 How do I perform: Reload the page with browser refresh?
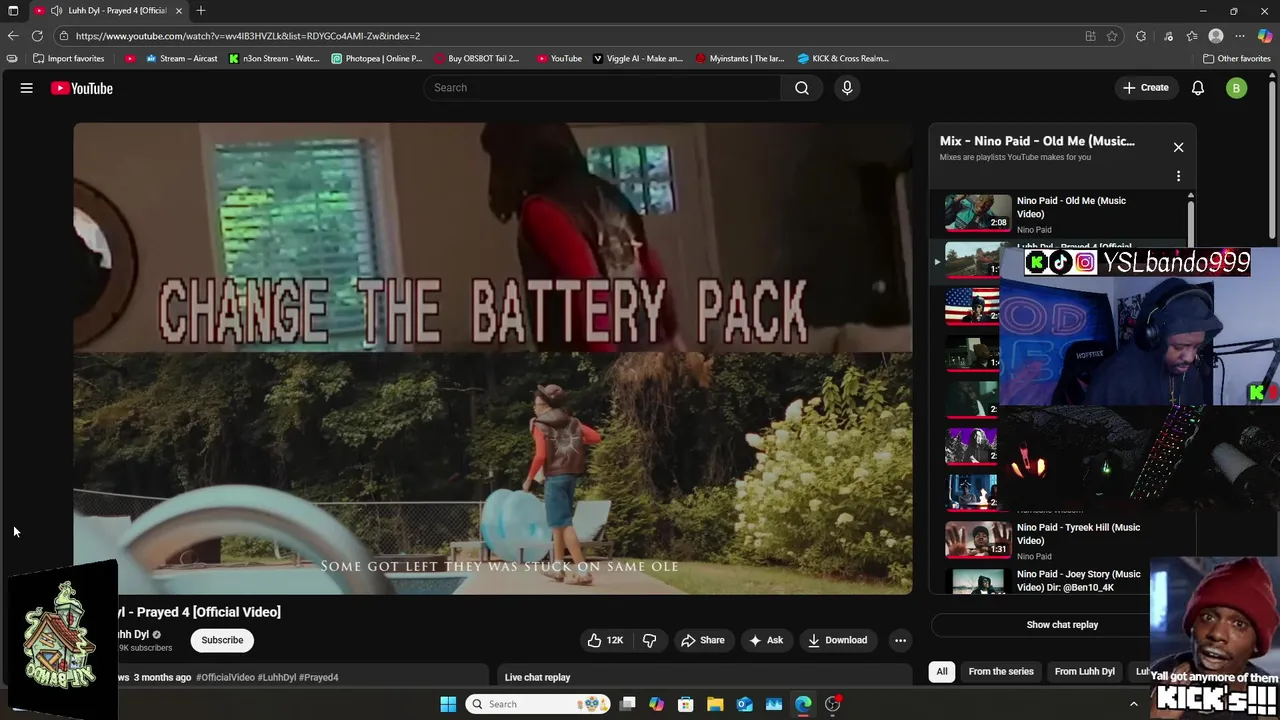click(37, 36)
